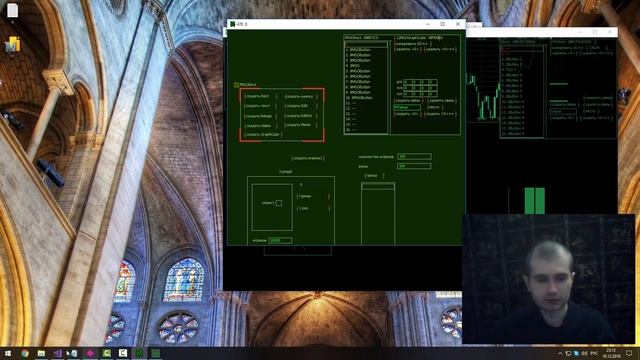Image resolution: width=640 pixels, height=360 pixels.
Task: Focus the 'банк' input field
Action: click(414, 166)
